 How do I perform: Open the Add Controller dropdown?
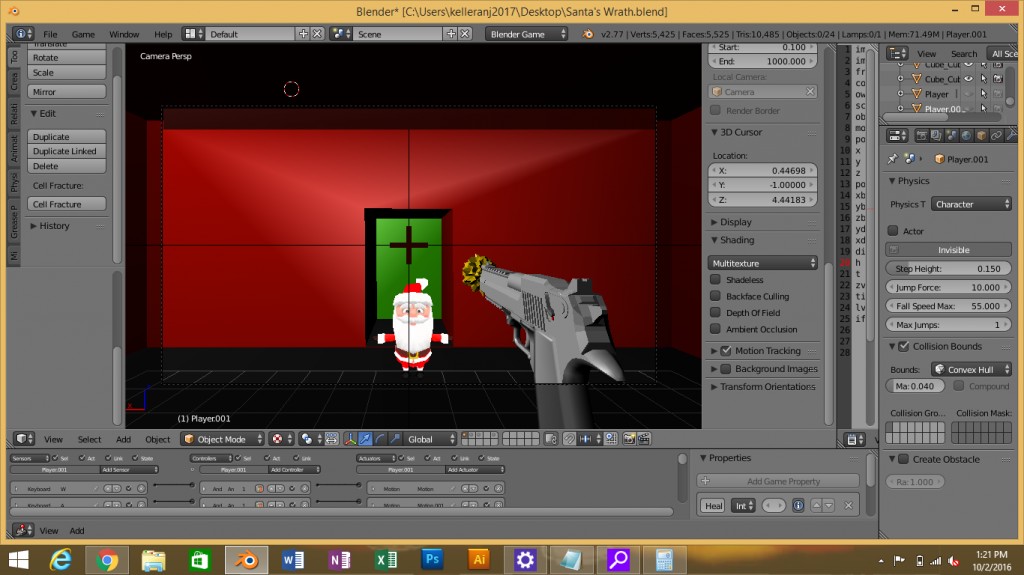pyautogui.click(x=295, y=470)
